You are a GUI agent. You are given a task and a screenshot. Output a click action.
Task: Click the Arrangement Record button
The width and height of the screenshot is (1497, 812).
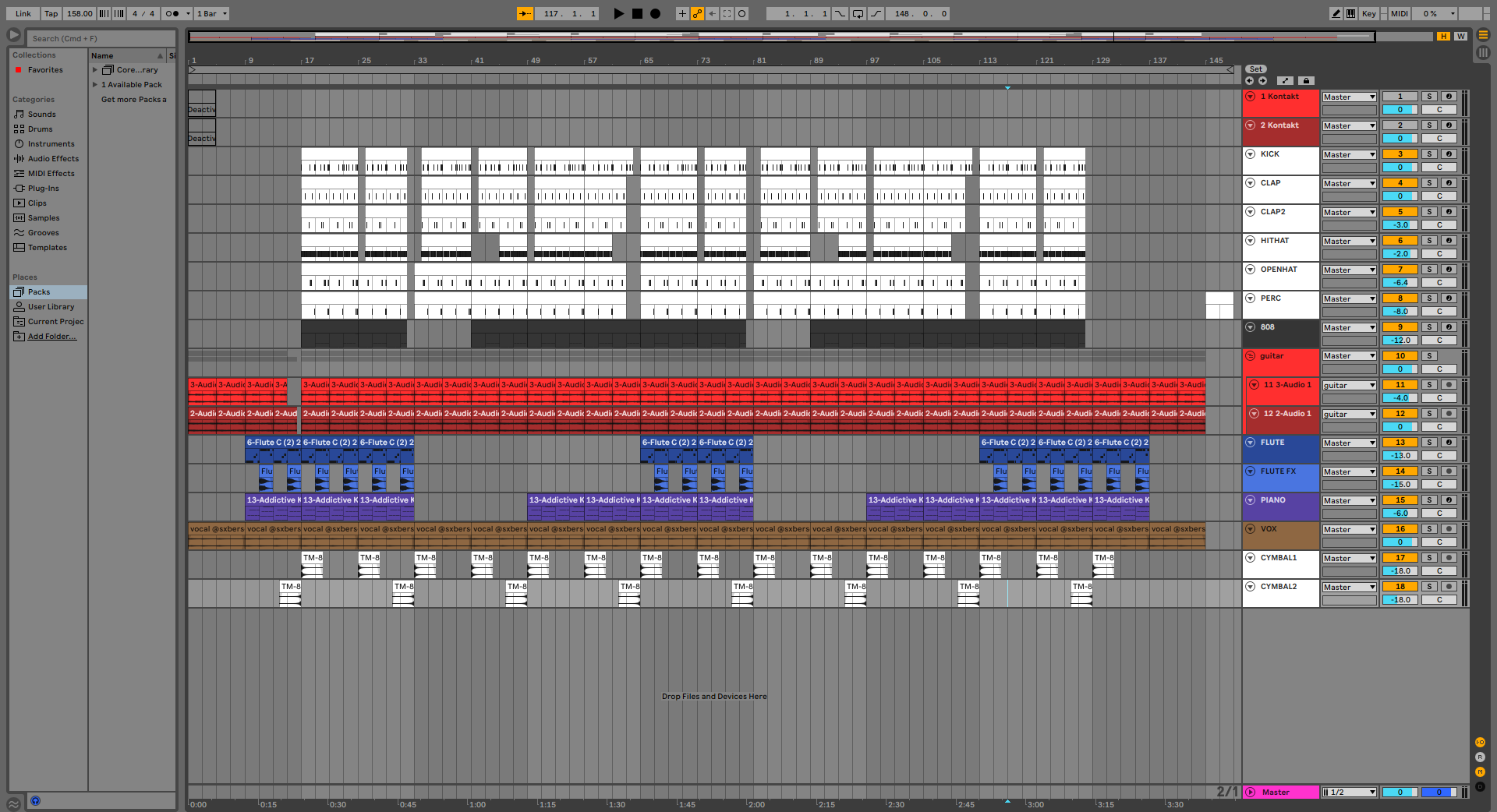(x=655, y=13)
